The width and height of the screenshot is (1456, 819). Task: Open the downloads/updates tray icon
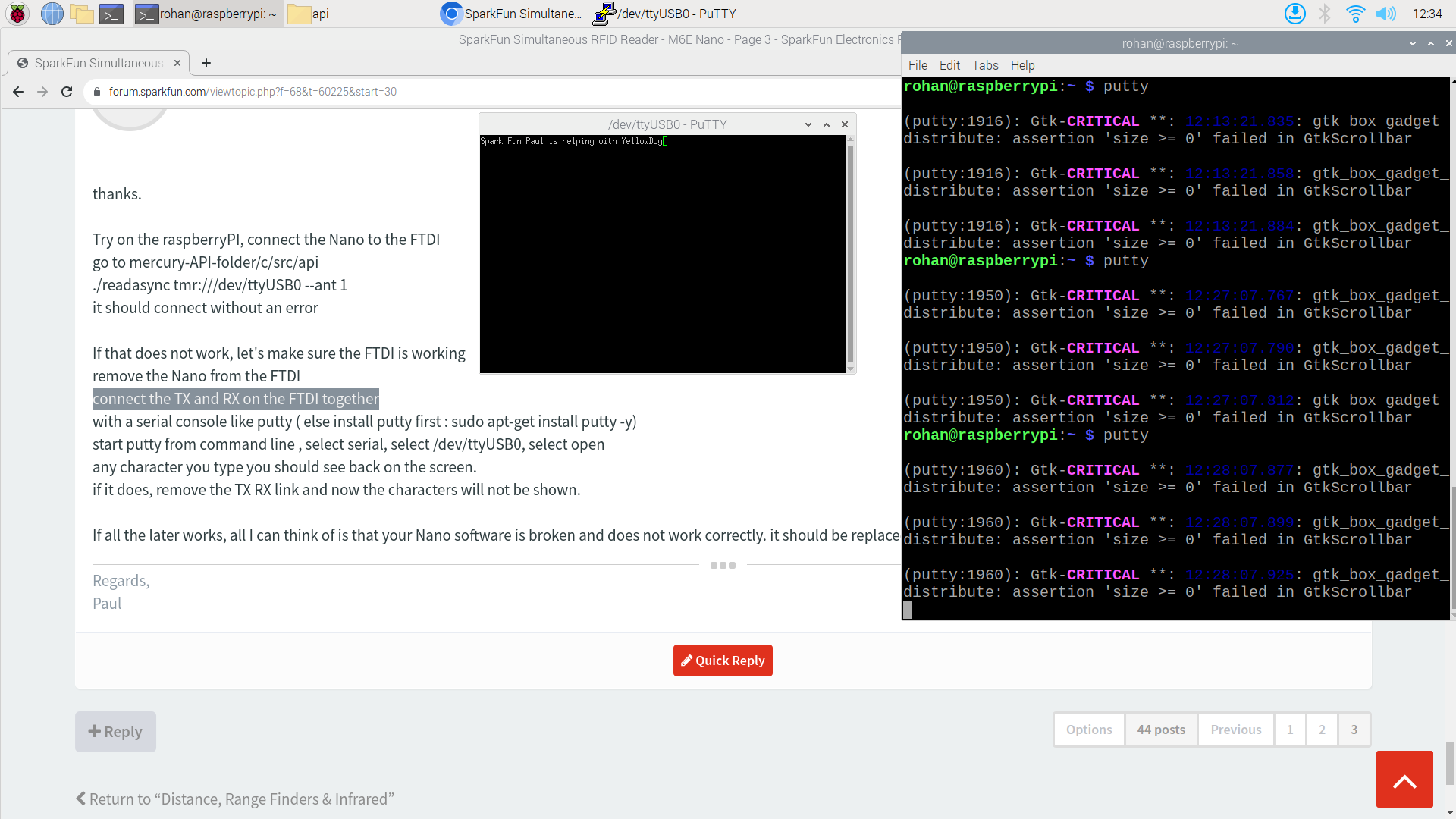tap(1294, 14)
